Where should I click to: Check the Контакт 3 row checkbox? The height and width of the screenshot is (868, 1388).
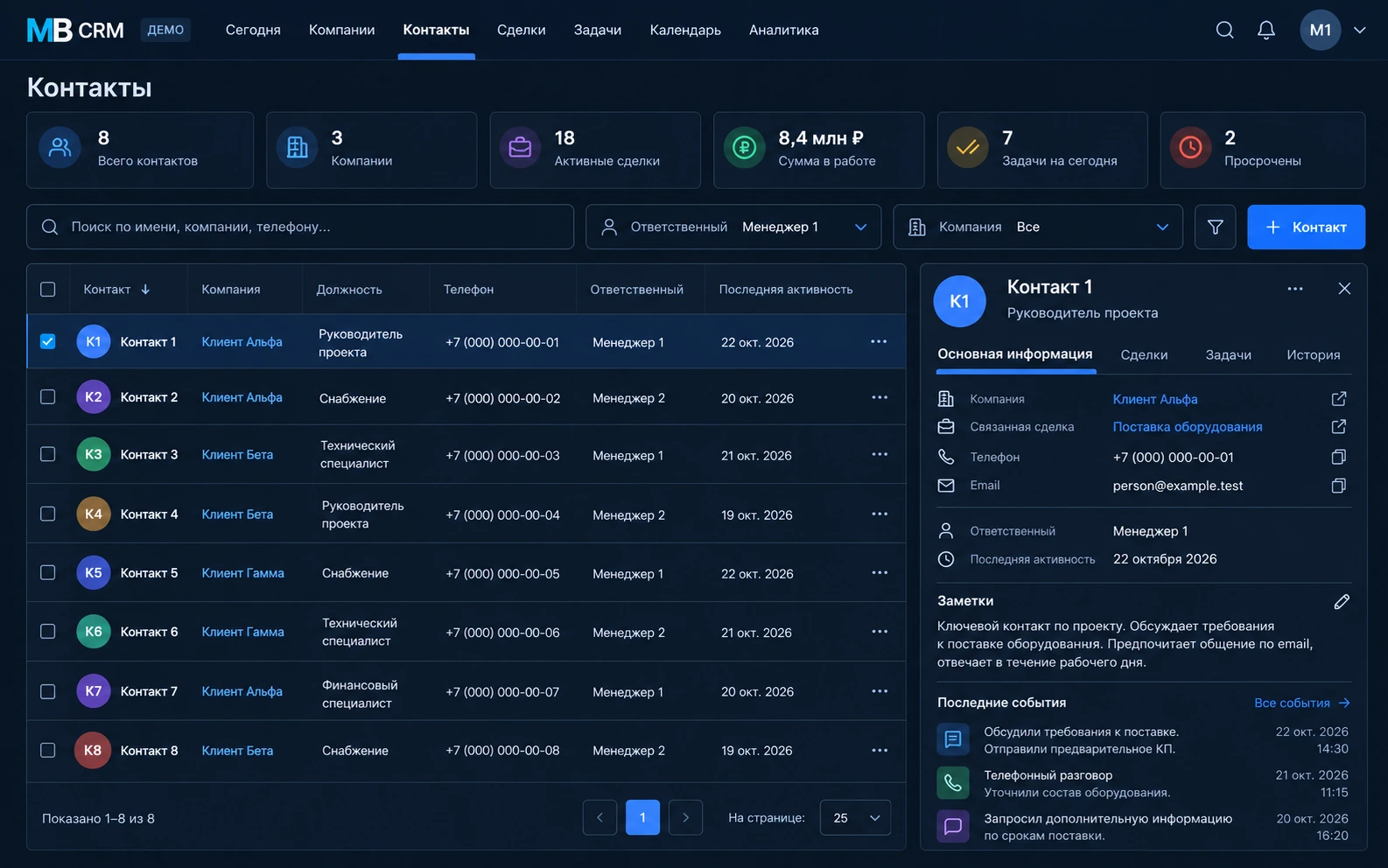pos(48,454)
